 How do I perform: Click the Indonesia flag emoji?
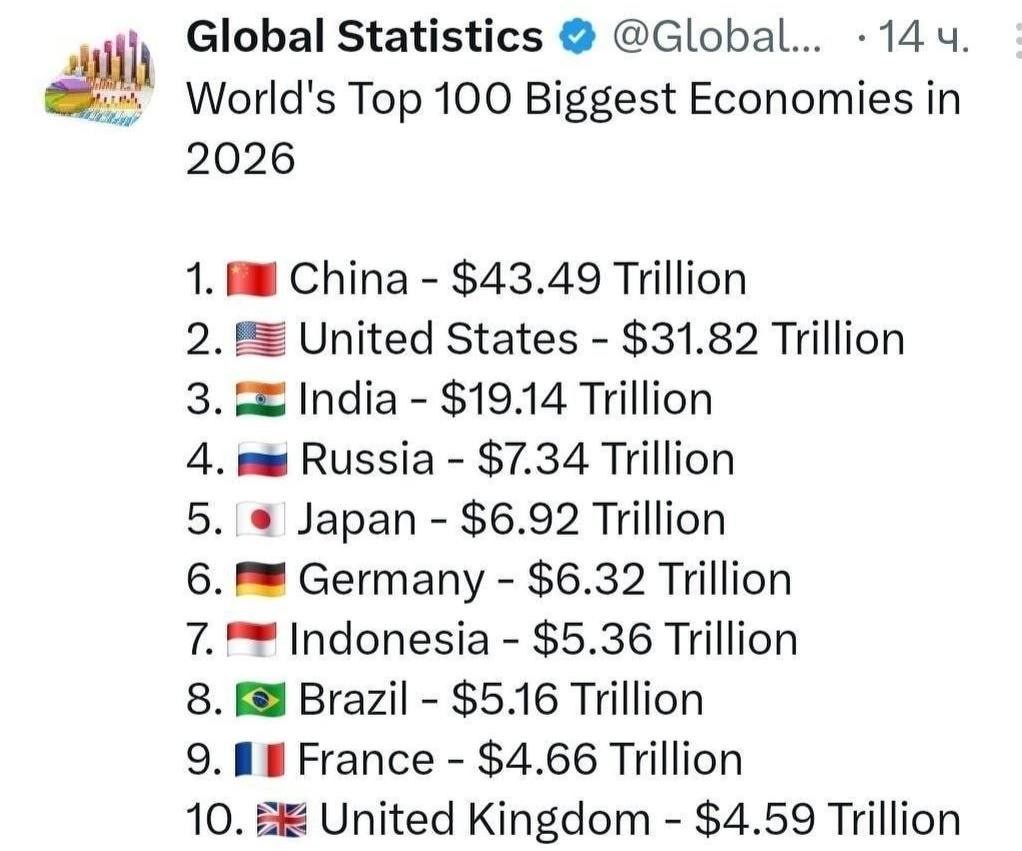[252, 639]
